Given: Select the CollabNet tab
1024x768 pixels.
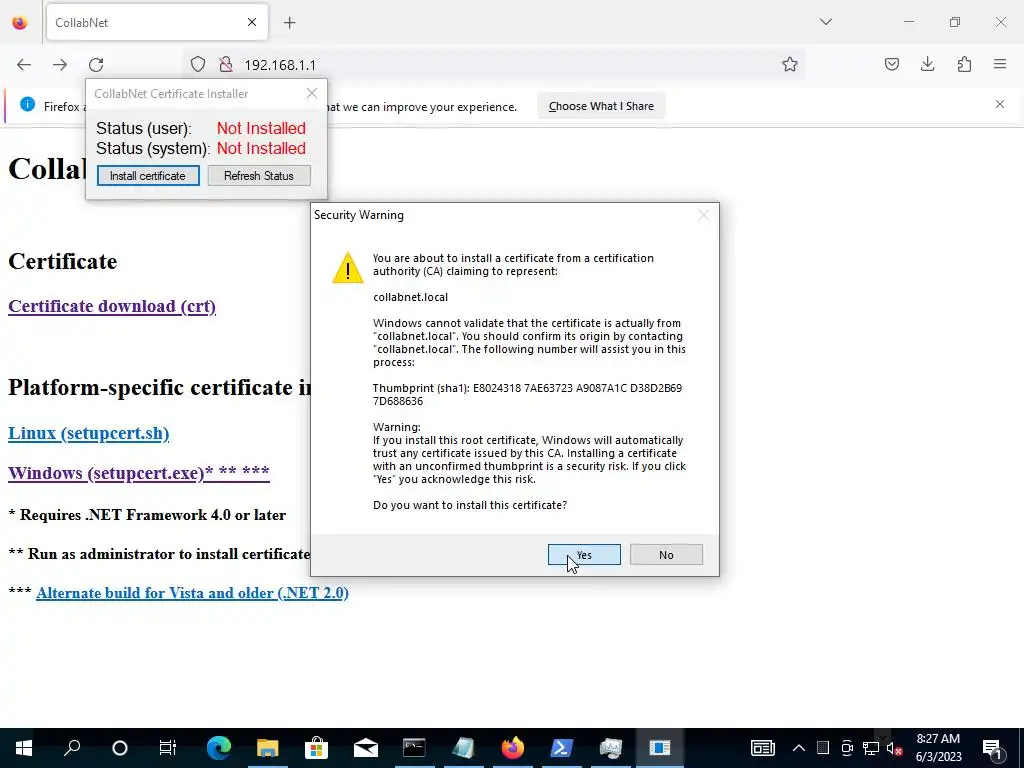Looking at the screenshot, I should coord(157,22).
